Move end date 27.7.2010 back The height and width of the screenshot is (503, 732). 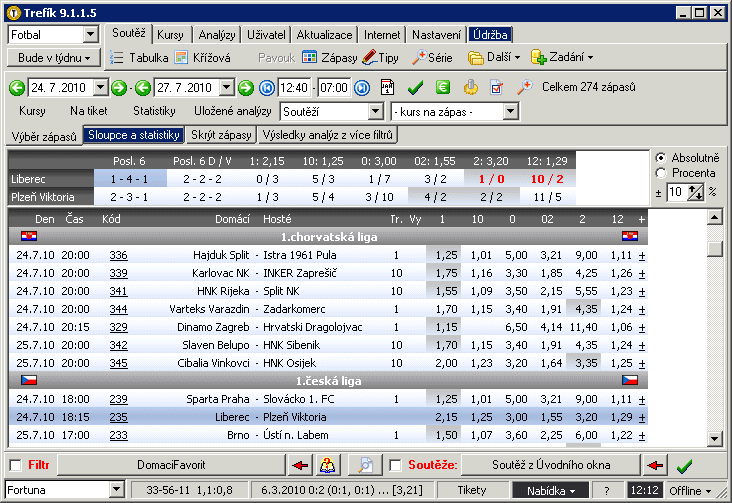tap(143, 88)
